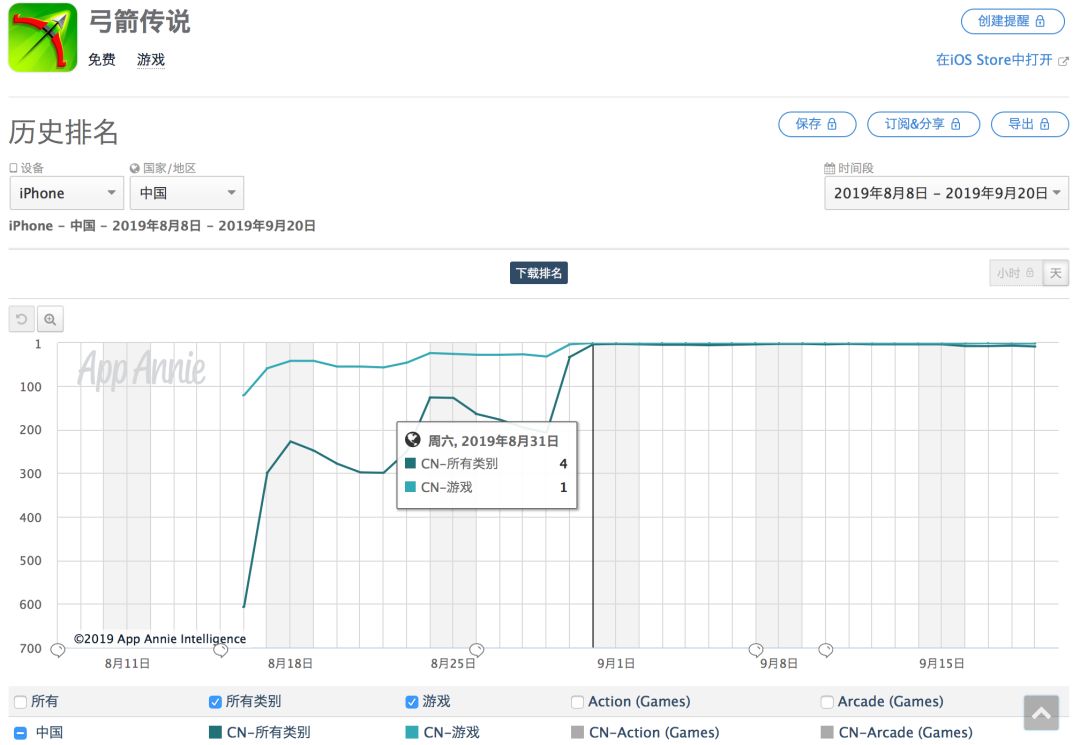Screen dimensions: 1080x745
Task: Enable the Arcade (Games) checkbox
Action: pyautogui.click(x=827, y=702)
